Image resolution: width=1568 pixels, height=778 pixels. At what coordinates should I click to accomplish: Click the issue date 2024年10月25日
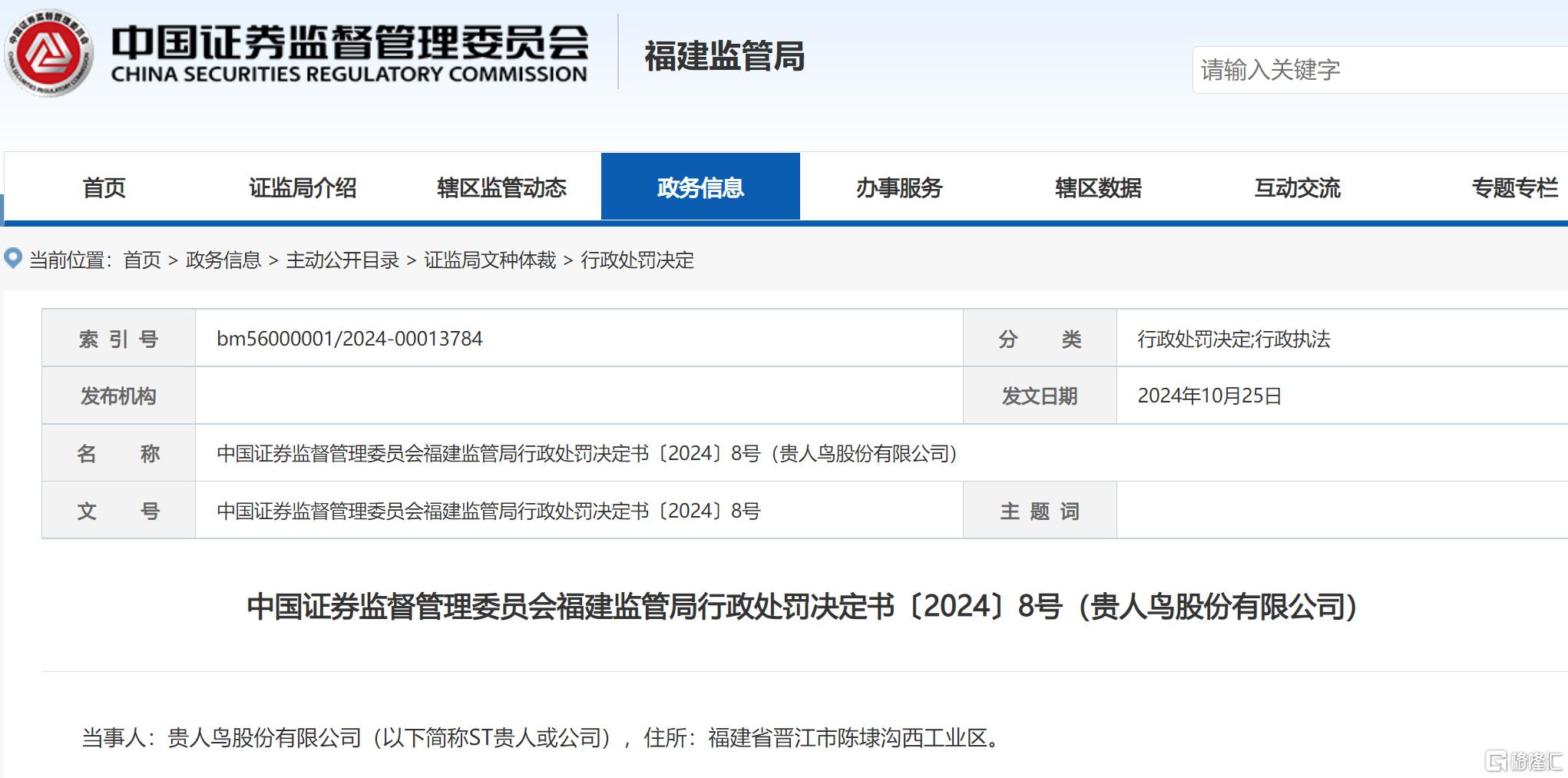tap(1209, 396)
